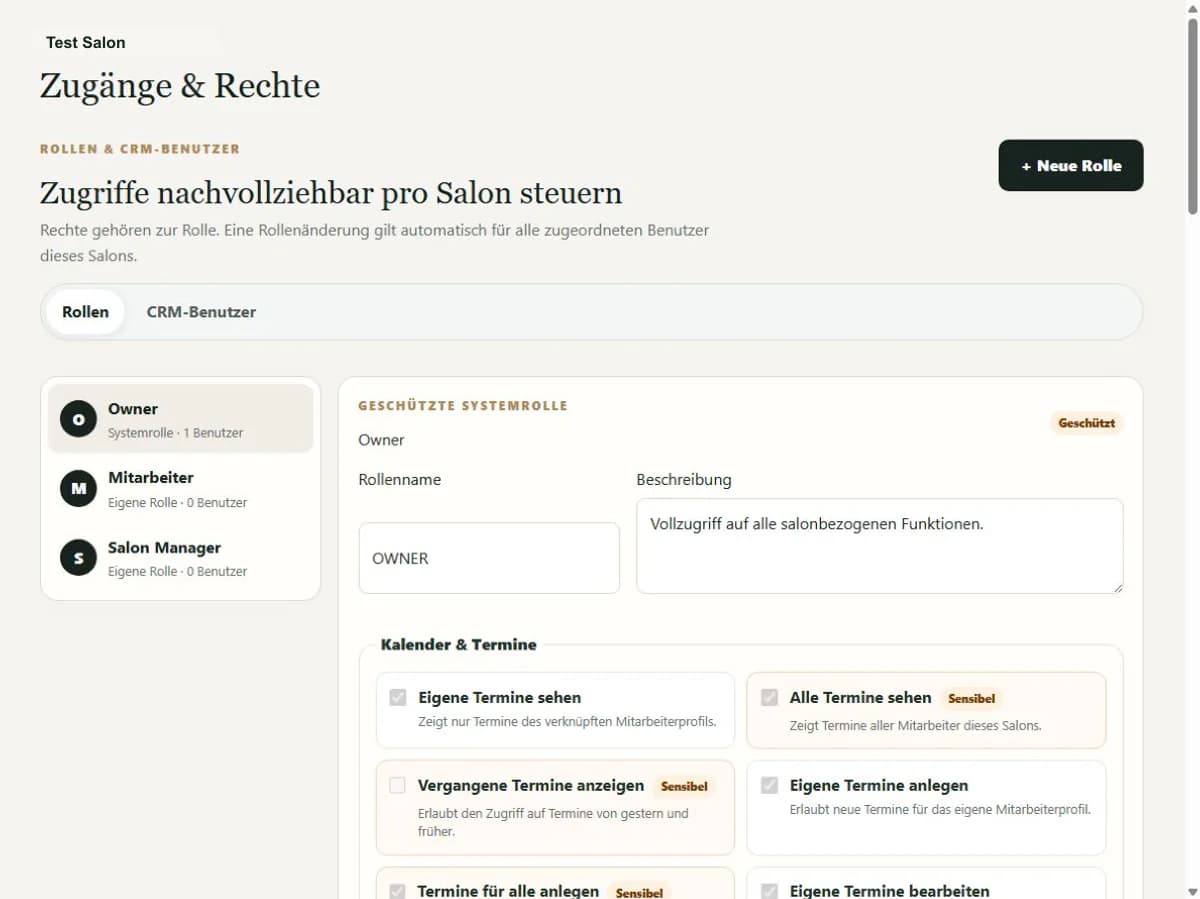Switch to the CRM-Benutzer tab
Screen dimensions: 1200x899
coord(201,312)
